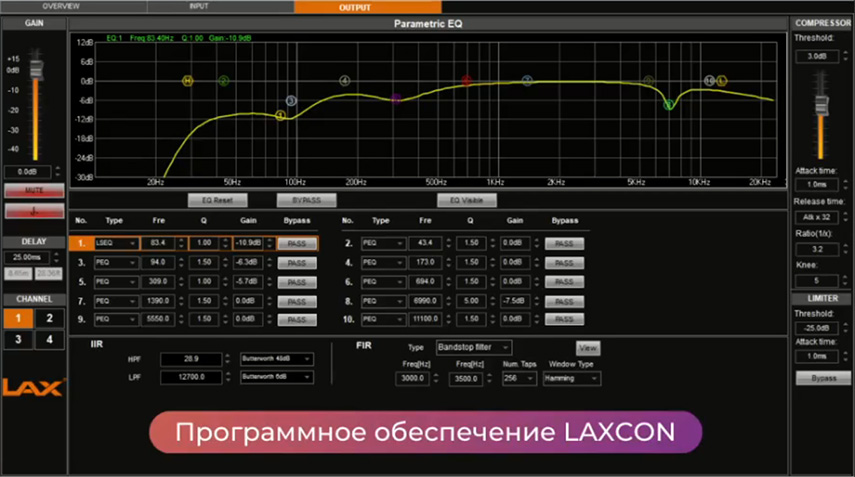
Task: Toggle the phase invert button below MUTE
Action: [34, 212]
